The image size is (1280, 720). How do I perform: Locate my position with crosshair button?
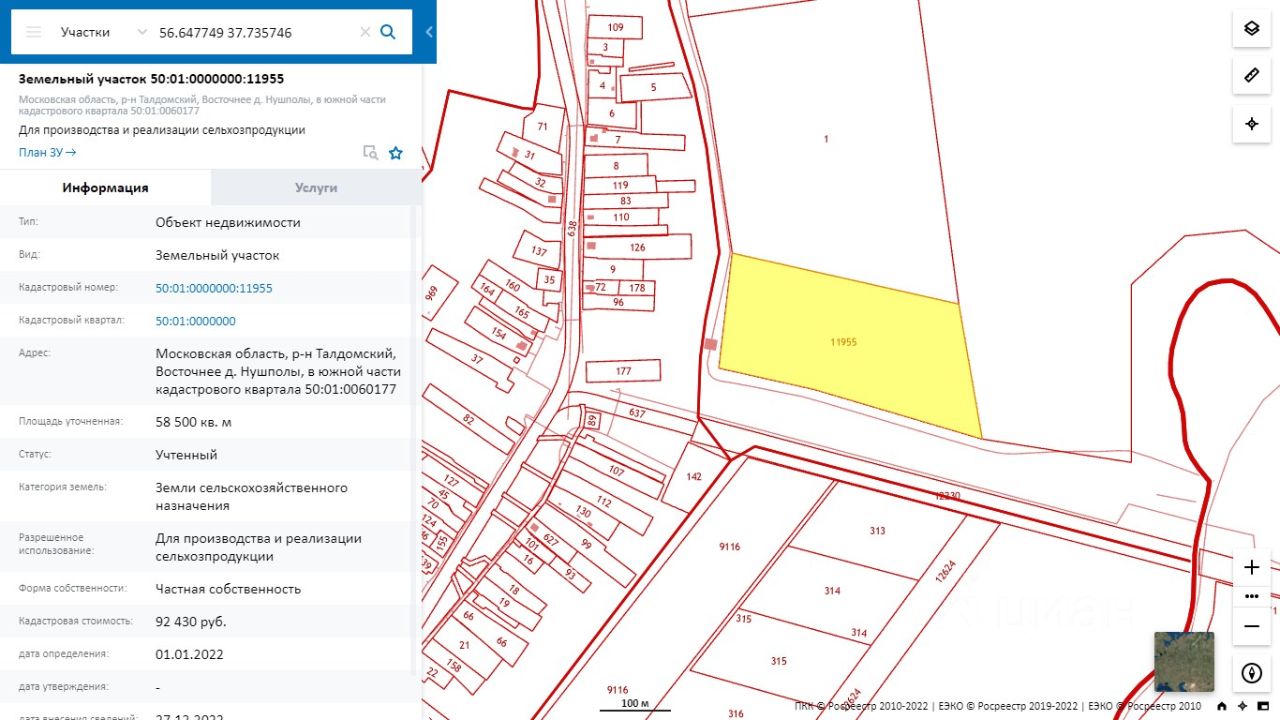pyautogui.click(x=1251, y=124)
